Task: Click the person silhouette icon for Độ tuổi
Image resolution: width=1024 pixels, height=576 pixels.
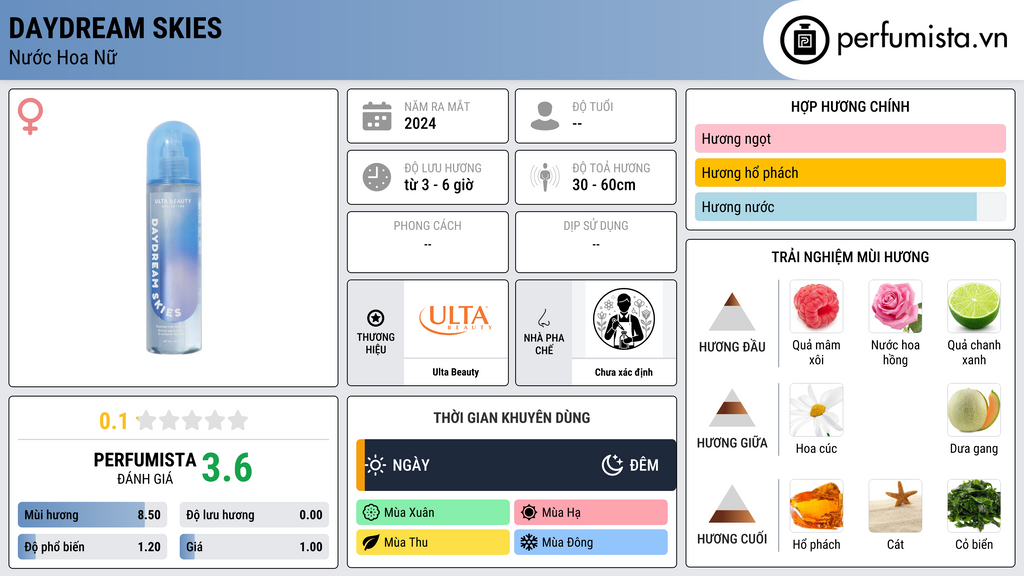Action: [x=545, y=116]
